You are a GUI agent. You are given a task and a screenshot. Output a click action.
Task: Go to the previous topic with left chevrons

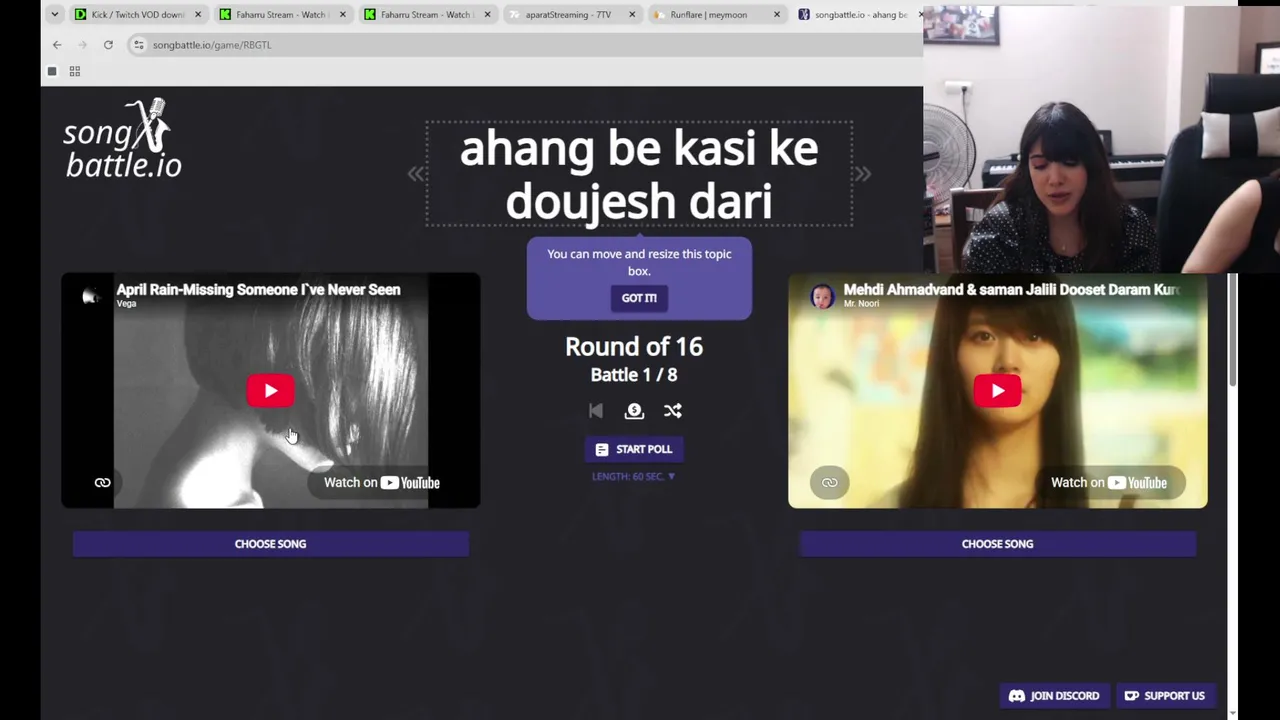[416, 174]
